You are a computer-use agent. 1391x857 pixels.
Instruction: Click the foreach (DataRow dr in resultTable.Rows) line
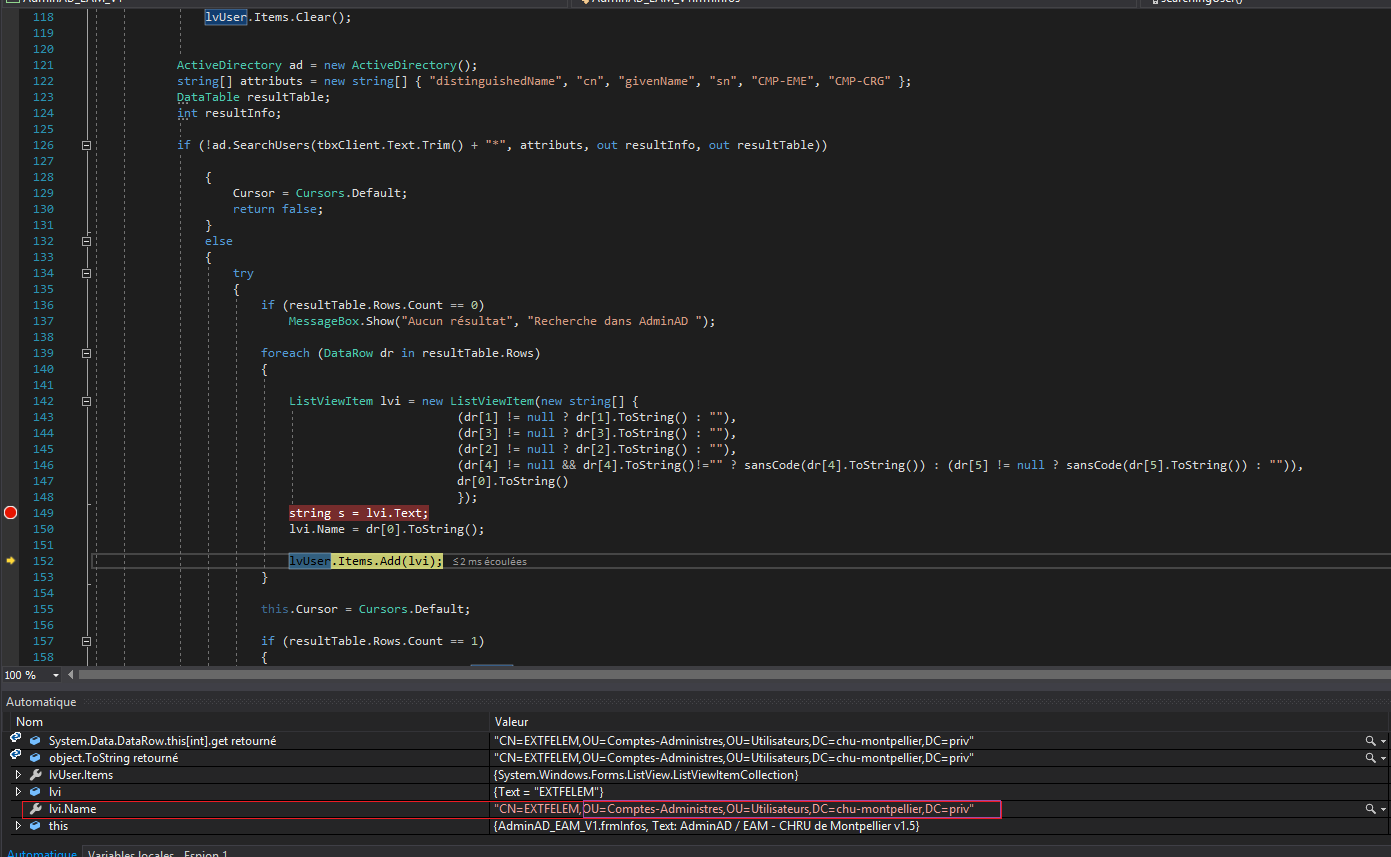400,353
